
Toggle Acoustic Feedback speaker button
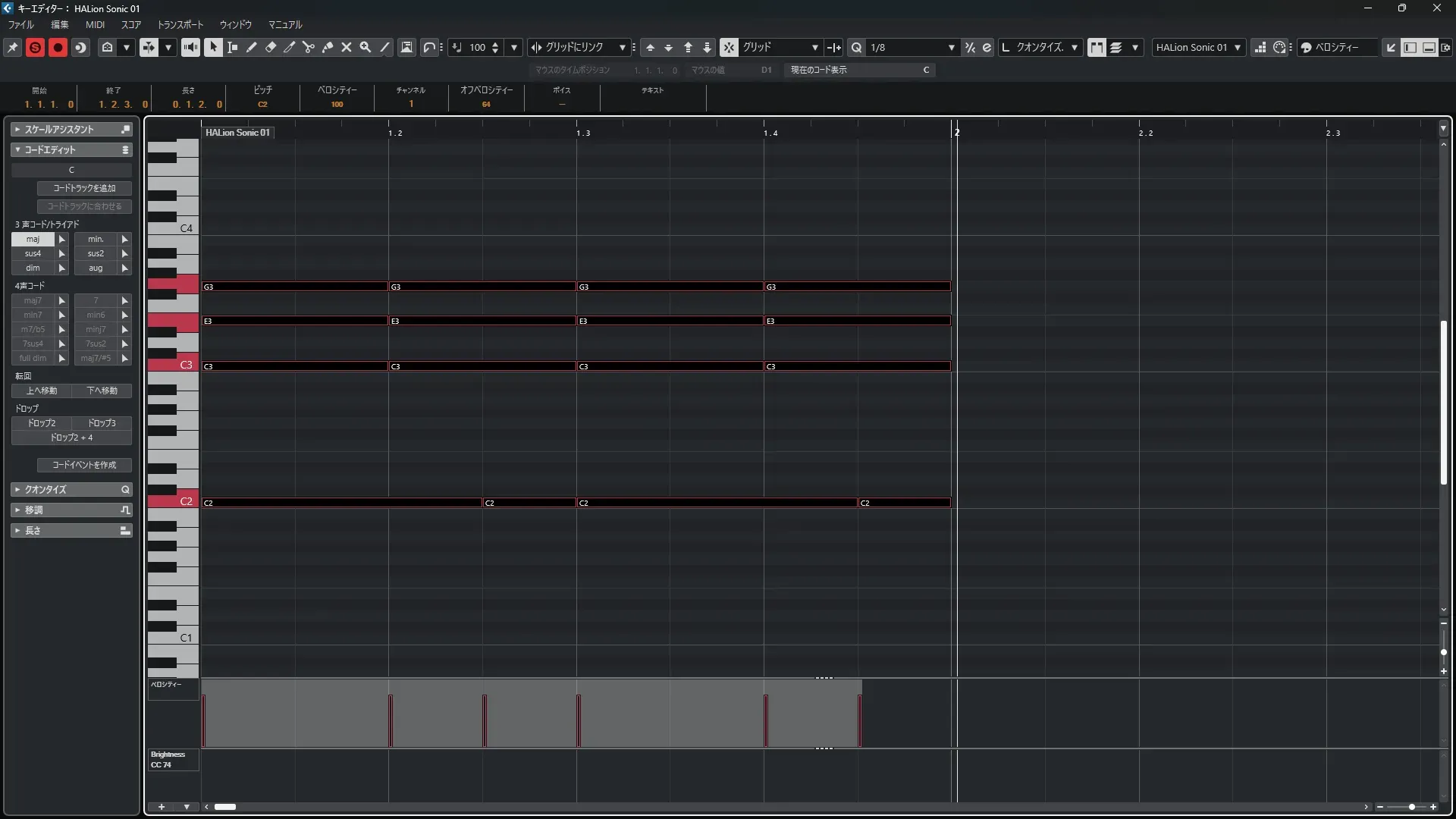coord(190,47)
